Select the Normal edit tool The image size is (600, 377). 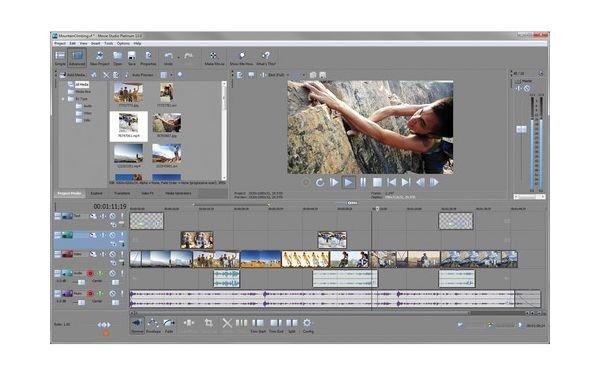point(137,325)
